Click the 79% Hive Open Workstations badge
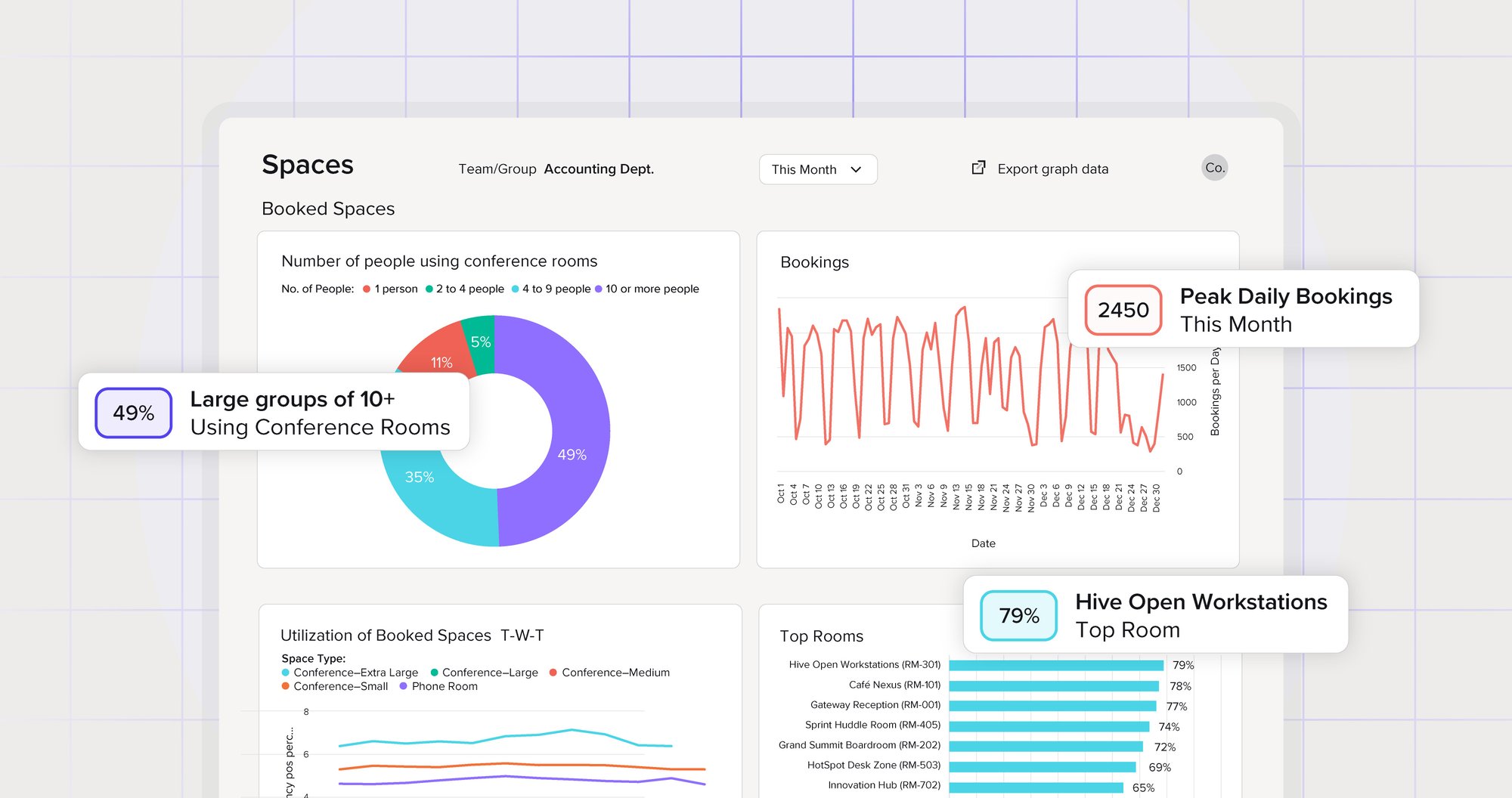1512x798 pixels. pos(1019,616)
